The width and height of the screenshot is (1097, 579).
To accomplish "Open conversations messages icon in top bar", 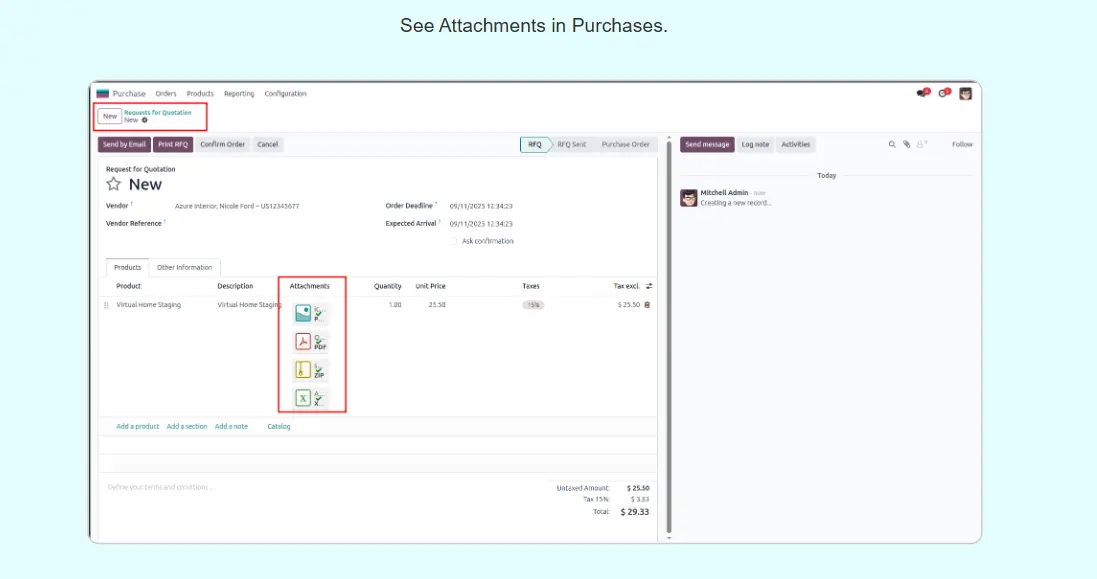I will [x=922, y=93].
